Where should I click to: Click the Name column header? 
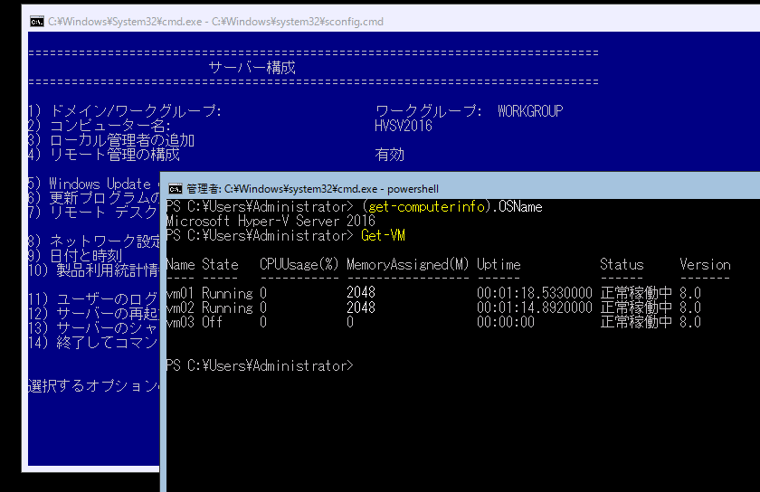[x=180, y=264]
